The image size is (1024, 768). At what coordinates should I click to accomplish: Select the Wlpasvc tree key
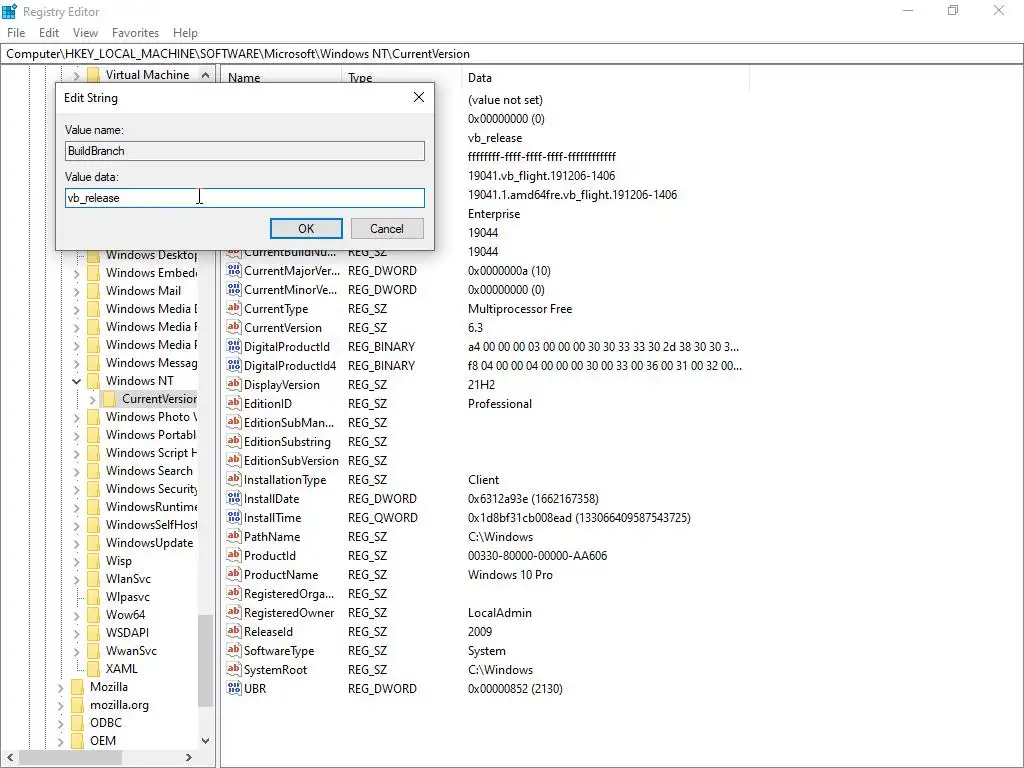tap(127, 597)
